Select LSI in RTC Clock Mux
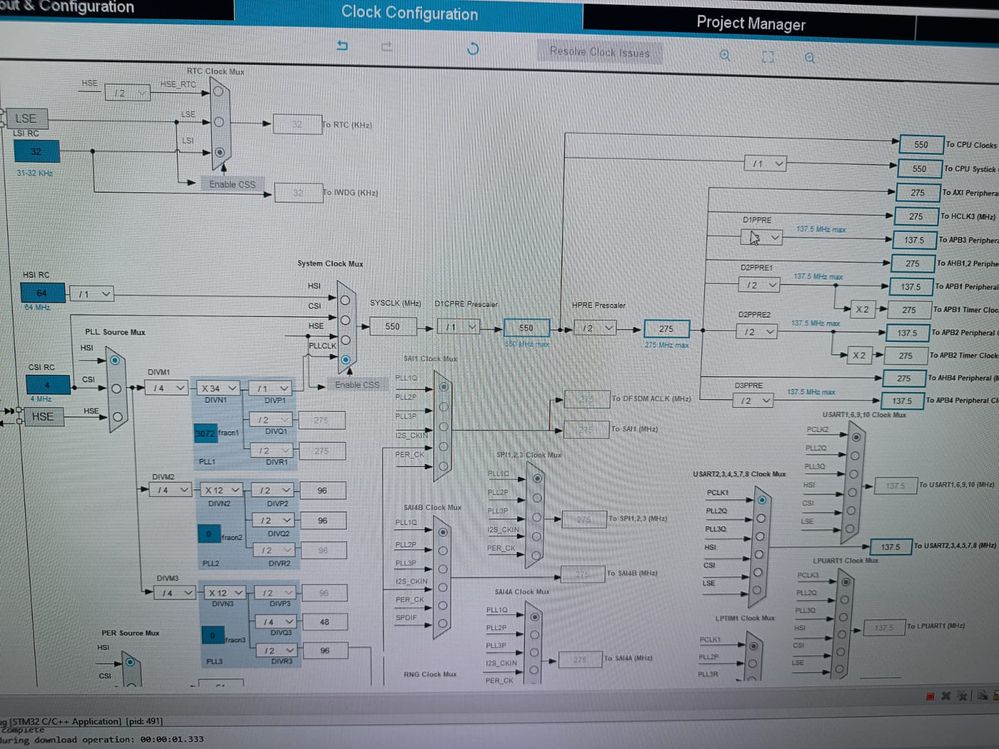 [219, 152]
